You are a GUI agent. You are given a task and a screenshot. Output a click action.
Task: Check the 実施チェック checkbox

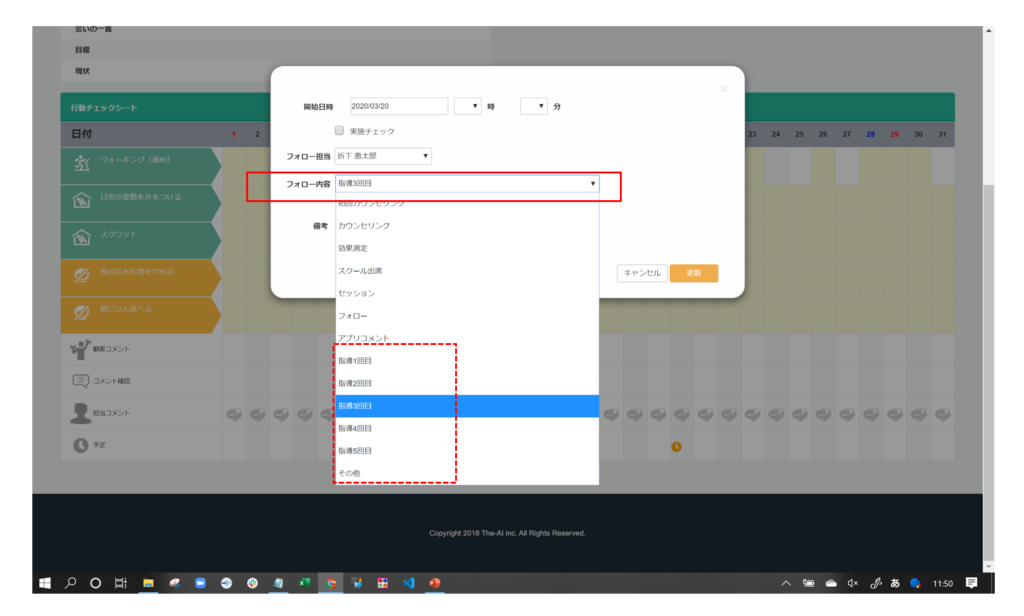point(340,131)
